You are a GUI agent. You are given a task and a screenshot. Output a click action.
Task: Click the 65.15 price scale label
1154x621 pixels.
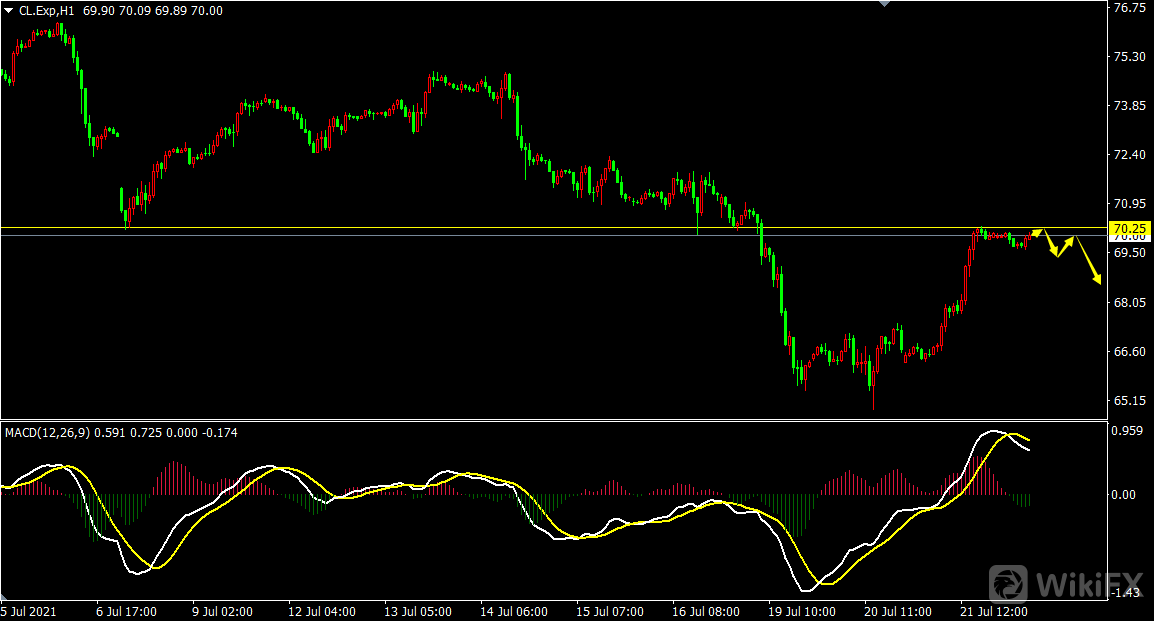[1128, 401]
